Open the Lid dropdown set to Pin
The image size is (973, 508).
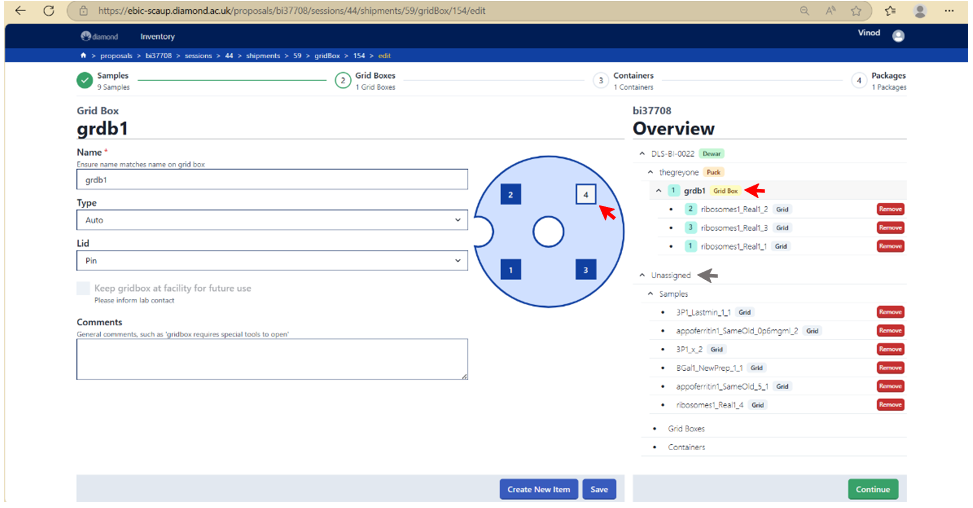(x=272, y=261)
